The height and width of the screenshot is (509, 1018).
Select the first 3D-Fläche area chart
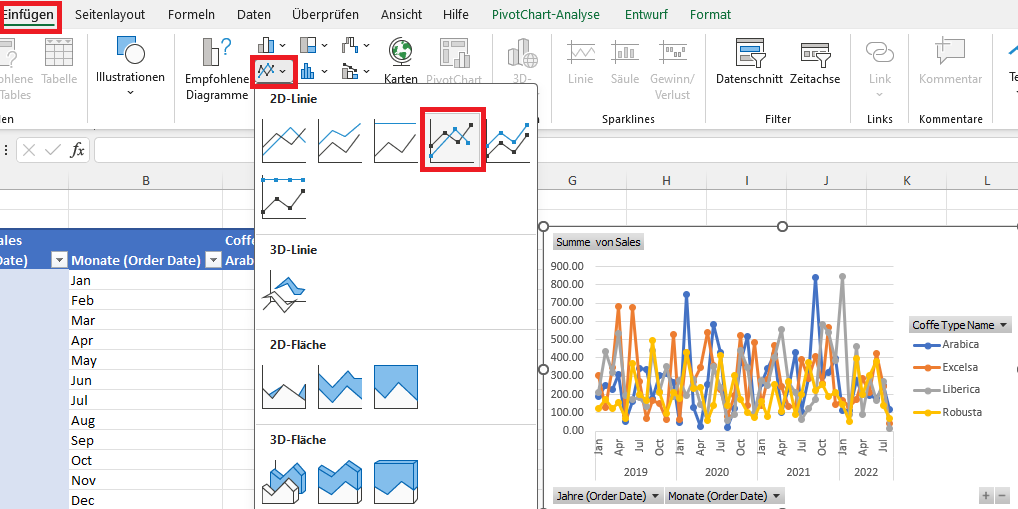point(284,481)
